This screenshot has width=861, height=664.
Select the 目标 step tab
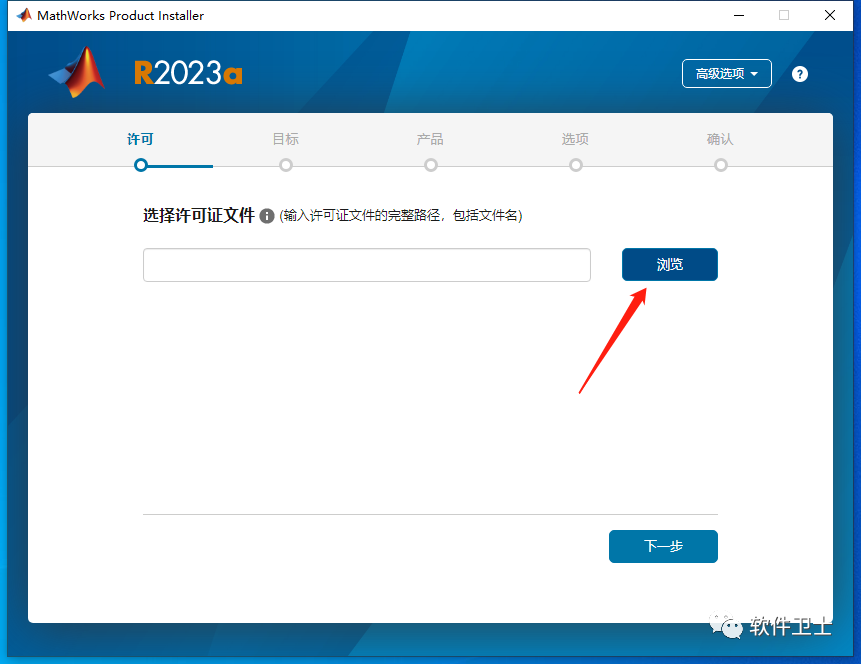pos(286,139)
